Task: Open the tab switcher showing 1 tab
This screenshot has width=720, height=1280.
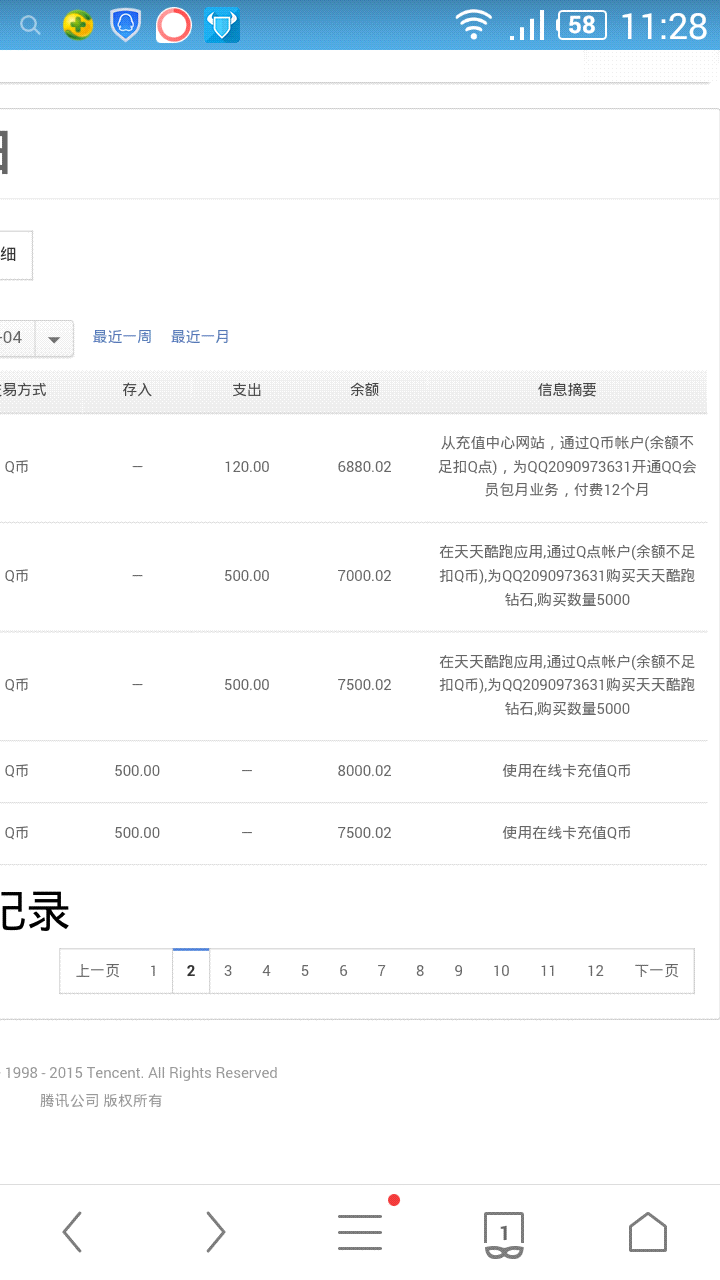Action: pyautogui.click(x=504, y=1234)
